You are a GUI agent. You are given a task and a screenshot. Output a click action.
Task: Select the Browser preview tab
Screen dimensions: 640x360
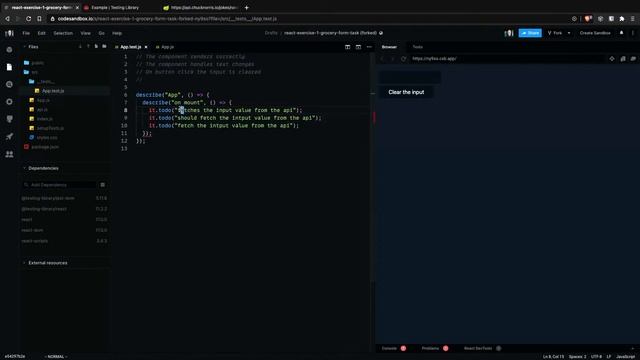pyautogui.click(x=389, y=47)
